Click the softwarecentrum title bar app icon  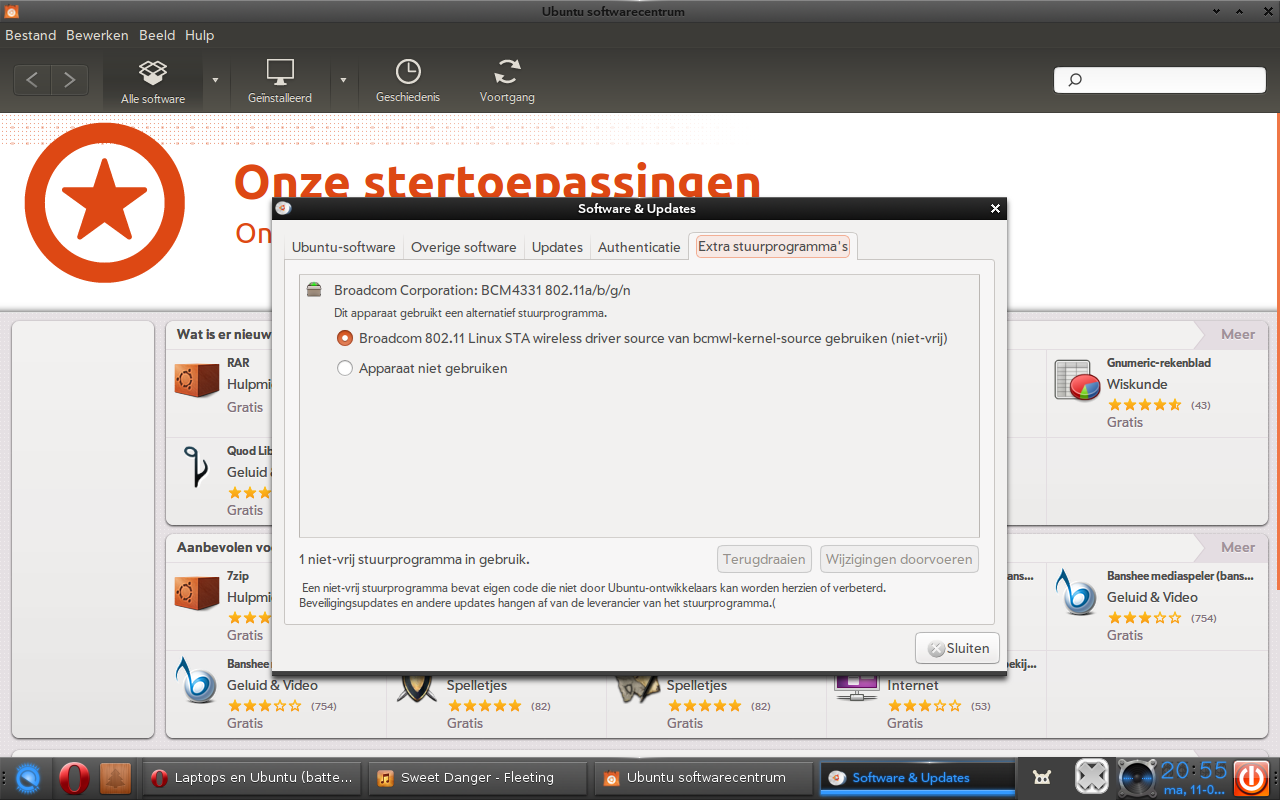coord(12,11)
